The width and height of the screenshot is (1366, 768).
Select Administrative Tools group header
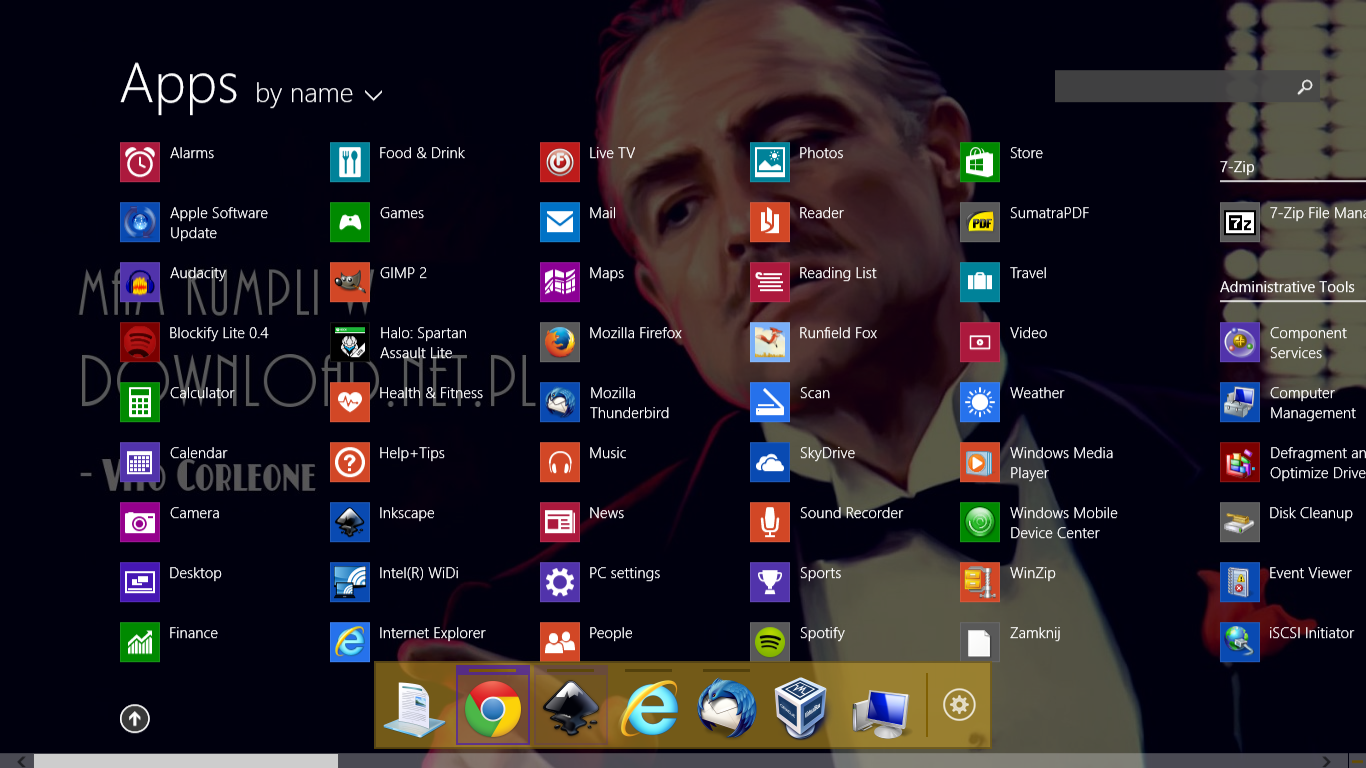1287,287
